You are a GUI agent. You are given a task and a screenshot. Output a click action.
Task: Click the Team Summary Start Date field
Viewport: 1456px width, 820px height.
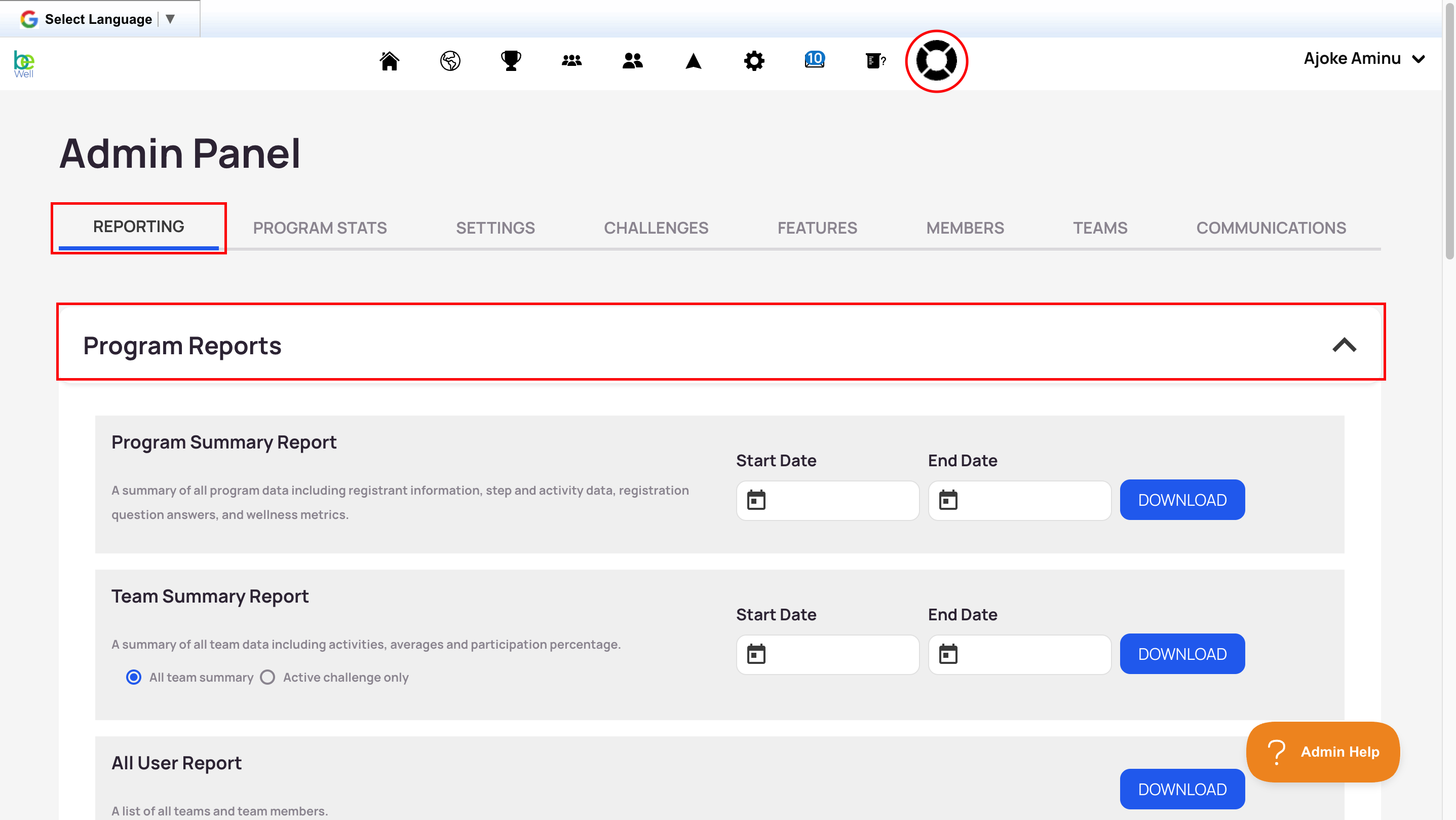tap(827, 654)
